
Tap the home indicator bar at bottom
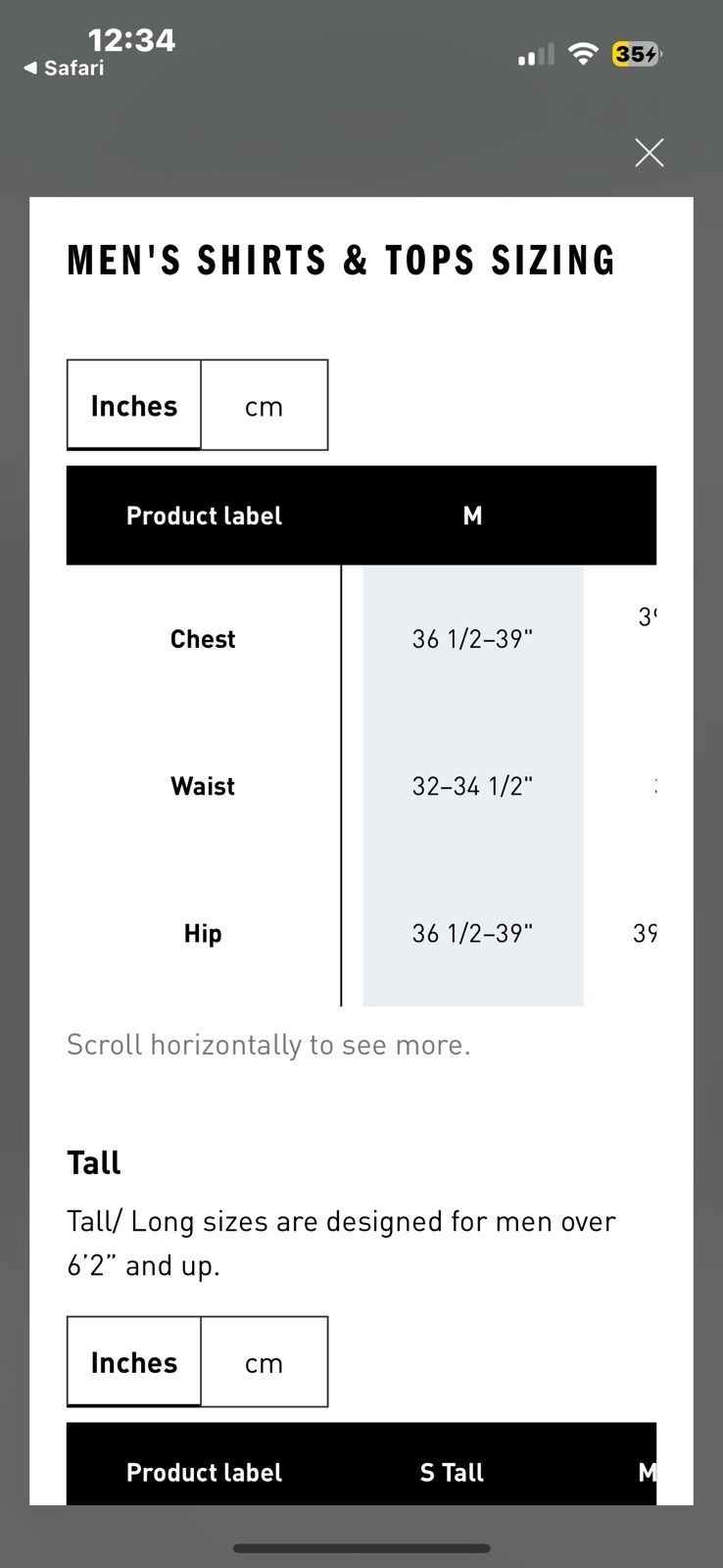(x=361, y=1548)
